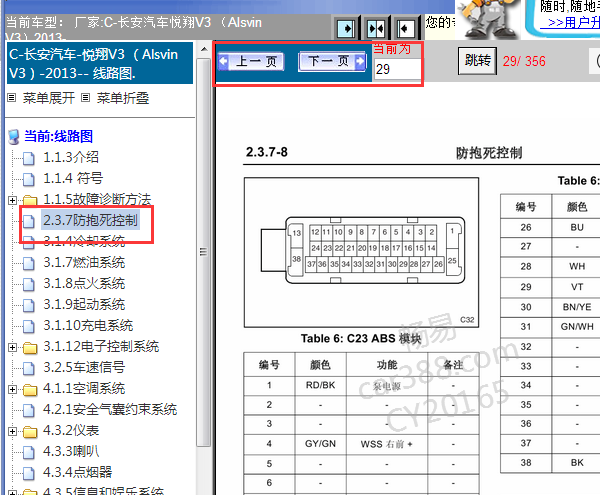Click the GN/WH cell in row 31
This screenshot has height=495, width=600.
click(x=576, y=327)
